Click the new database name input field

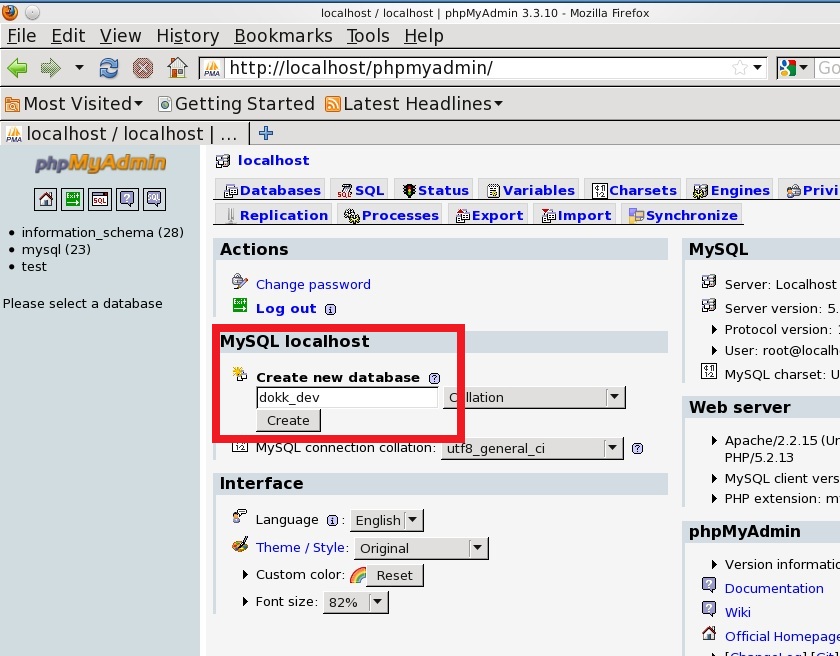tap(346, 397)
